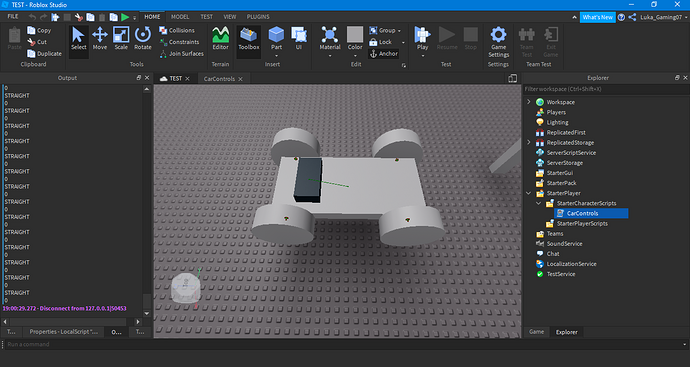Select the Chat service
690x367 pixels.
pos(553,254)
